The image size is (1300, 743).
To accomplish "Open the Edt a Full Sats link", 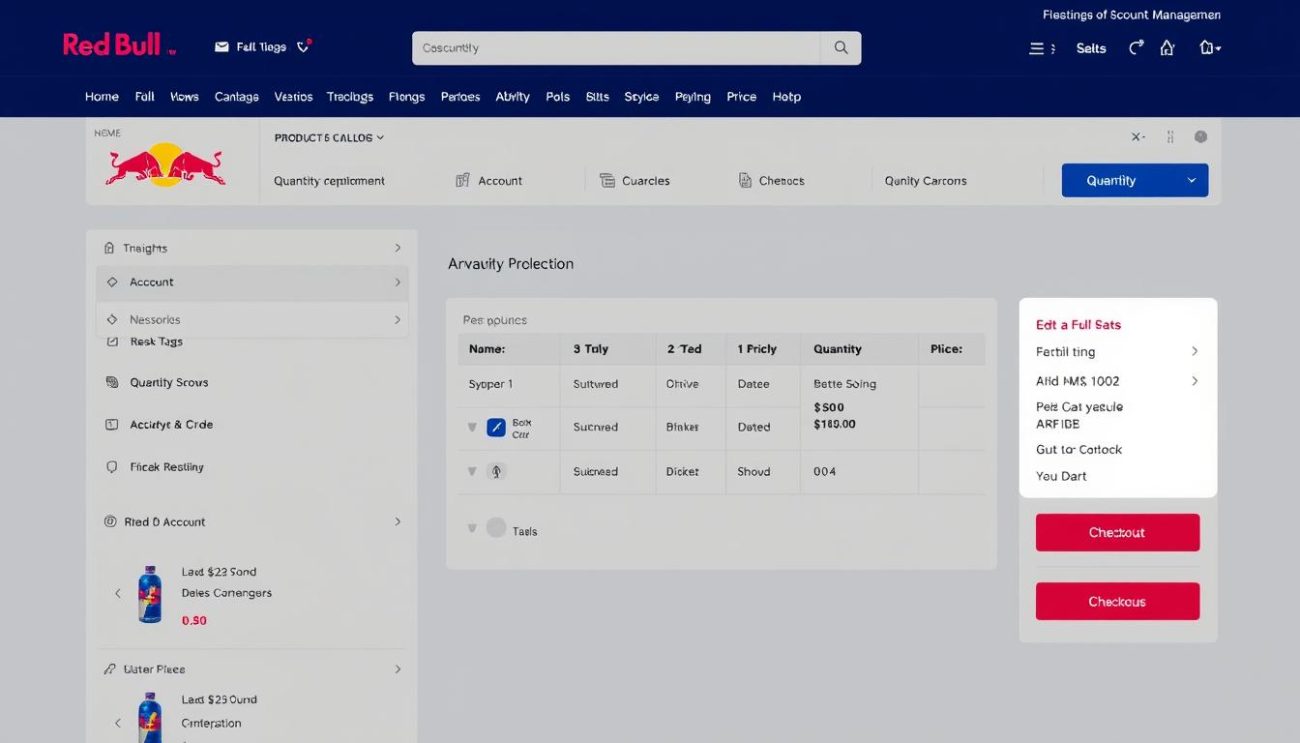I will tap(1078, 324).
